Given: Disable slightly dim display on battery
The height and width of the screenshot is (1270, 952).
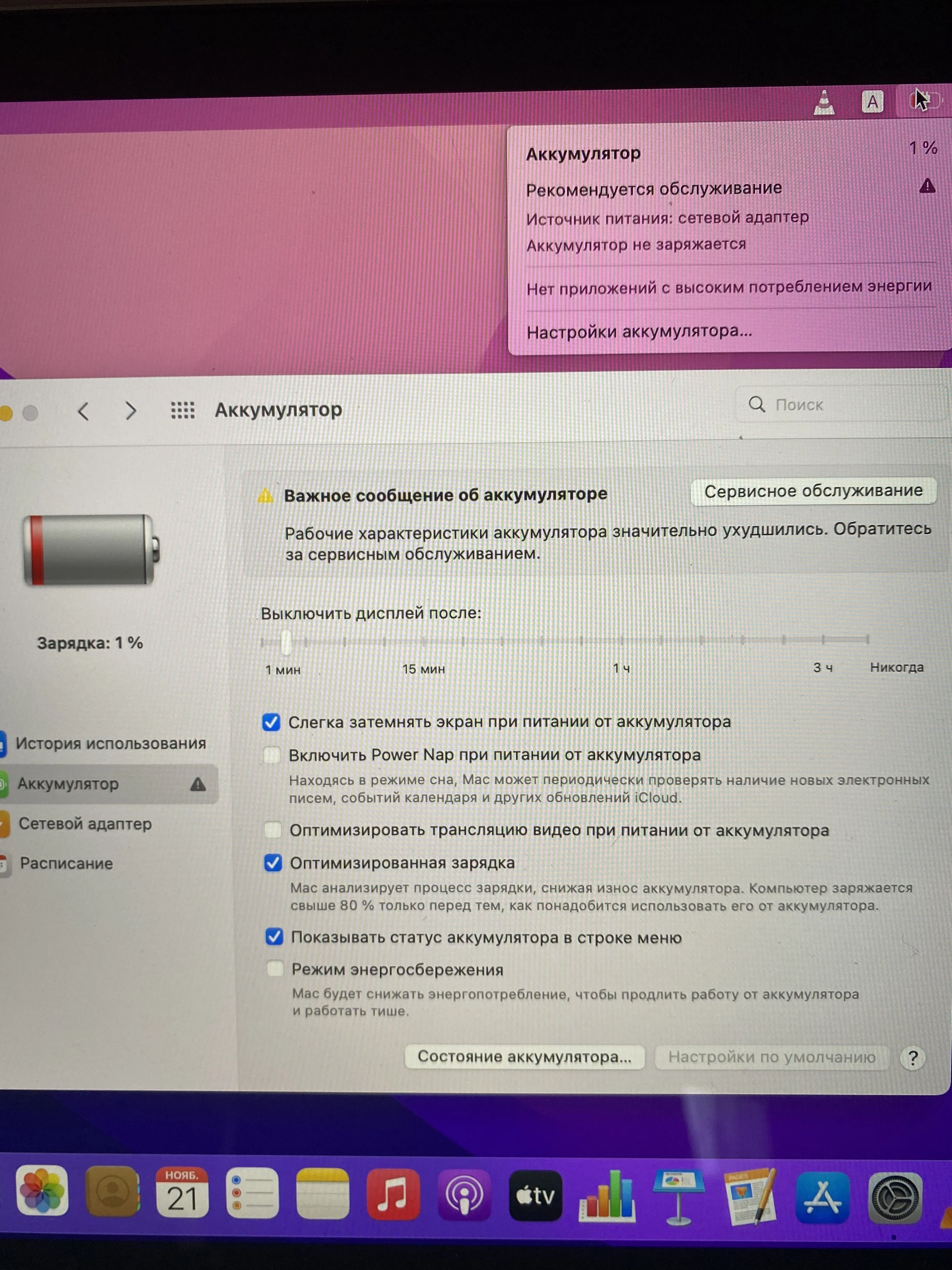Looking at the screenshot, I should (x=272, y=722).
